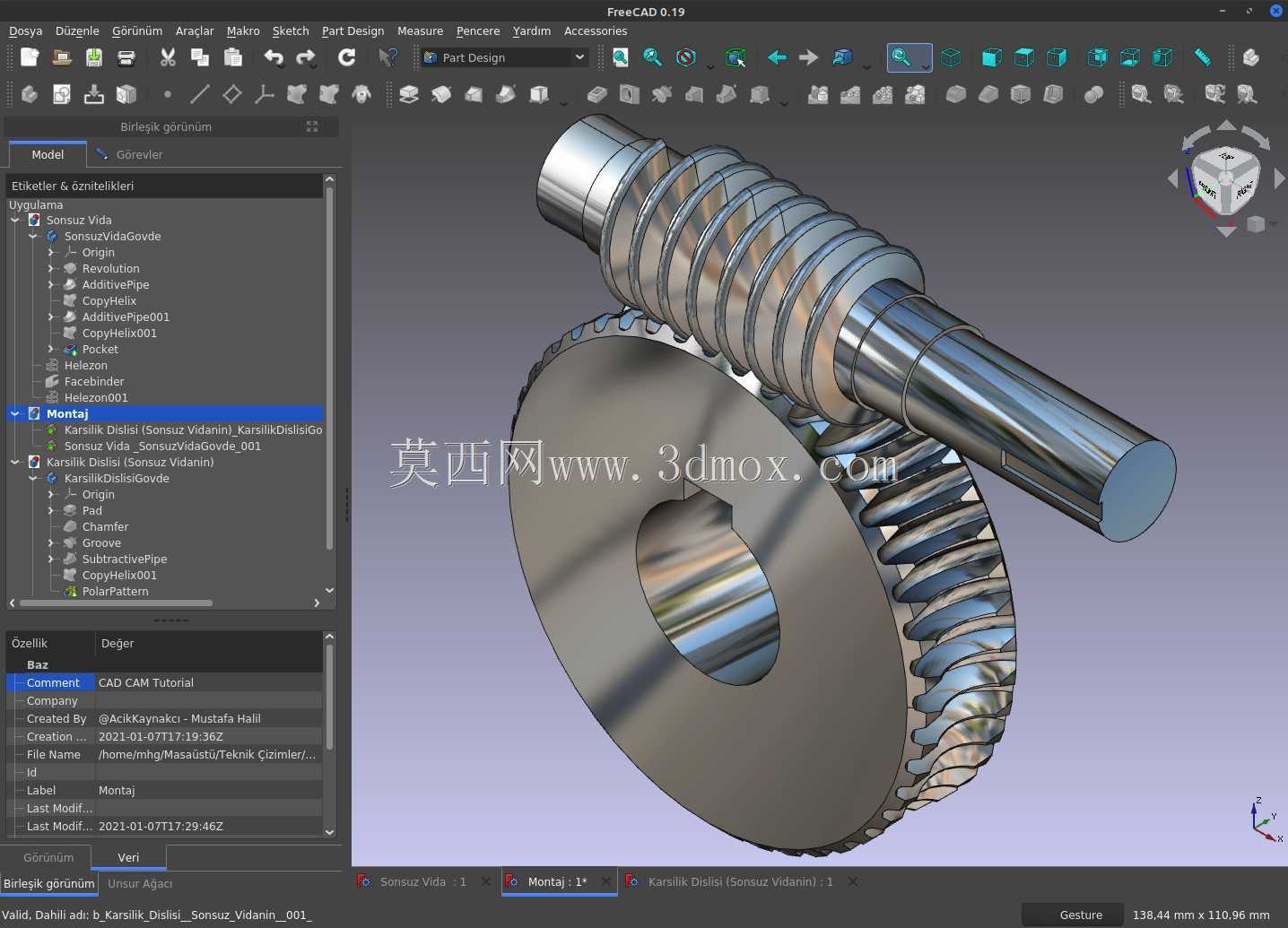Collapse the Sonsuz Vida document node
Viewport: 1288px width, 928px height.
click(15, 220)
